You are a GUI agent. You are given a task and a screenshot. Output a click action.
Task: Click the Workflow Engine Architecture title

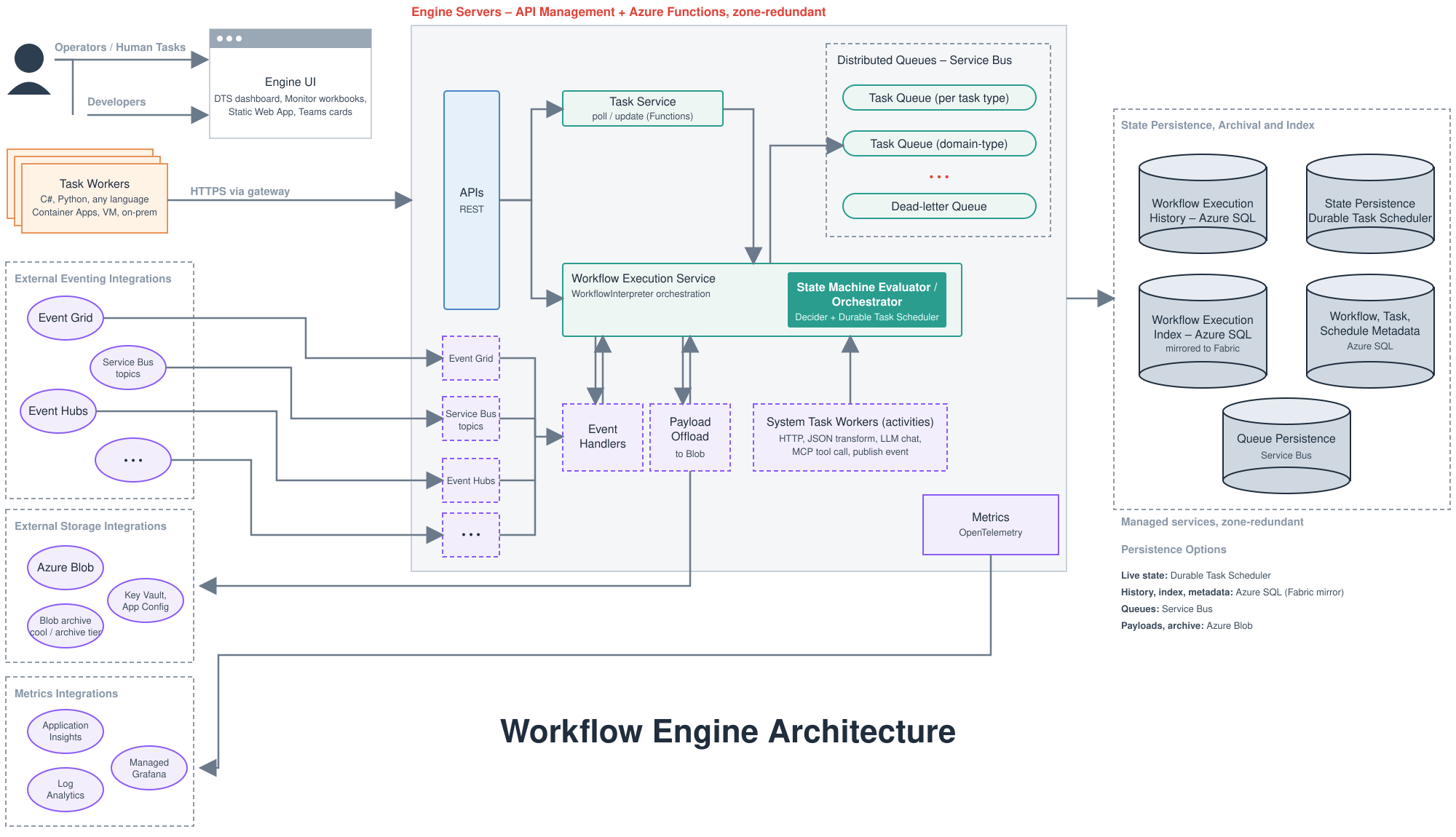[728, 731]
